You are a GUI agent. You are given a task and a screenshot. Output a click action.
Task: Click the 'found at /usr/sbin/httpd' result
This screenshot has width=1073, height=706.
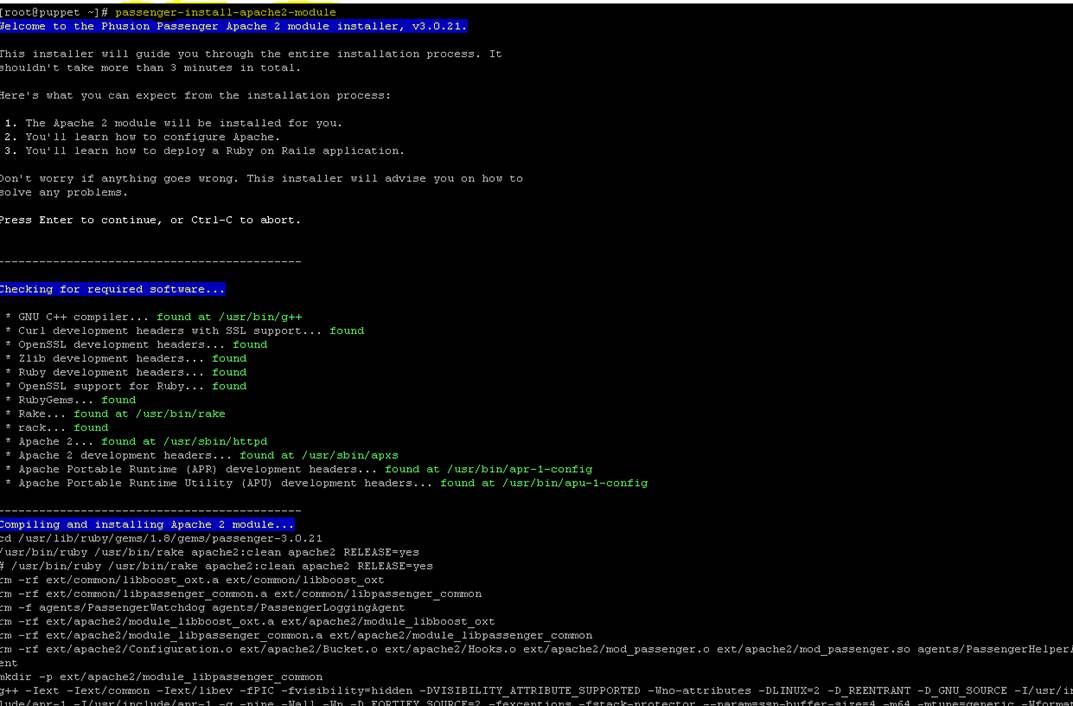(184, 441)
